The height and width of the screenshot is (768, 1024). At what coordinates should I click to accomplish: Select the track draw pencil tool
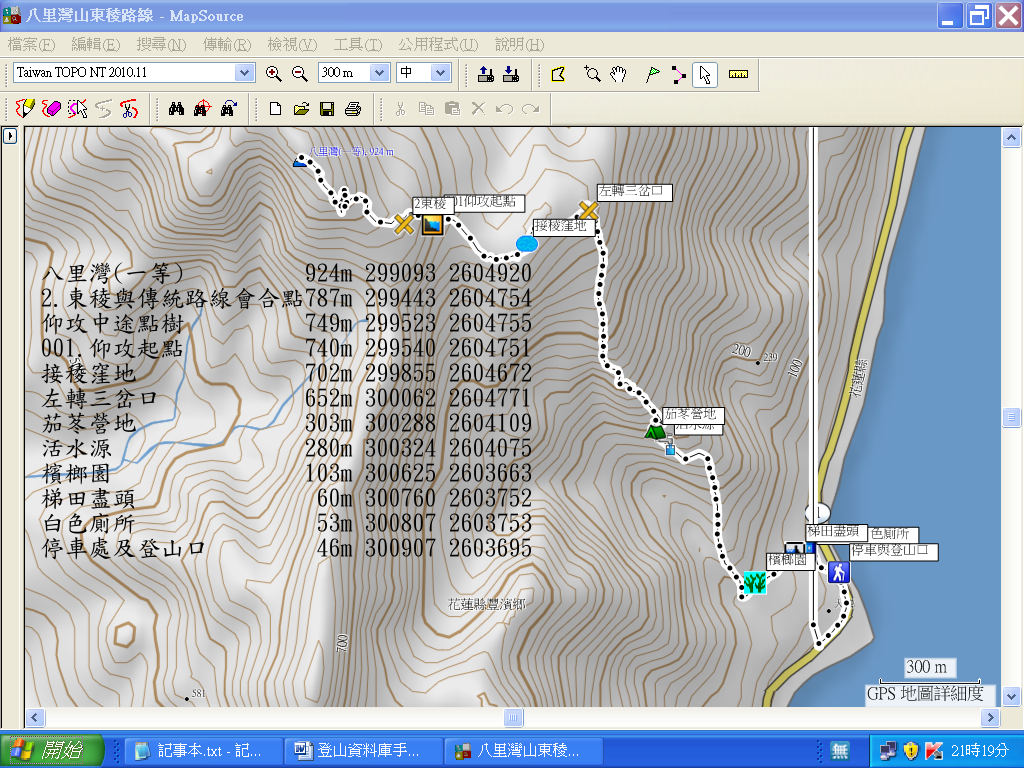24,108
